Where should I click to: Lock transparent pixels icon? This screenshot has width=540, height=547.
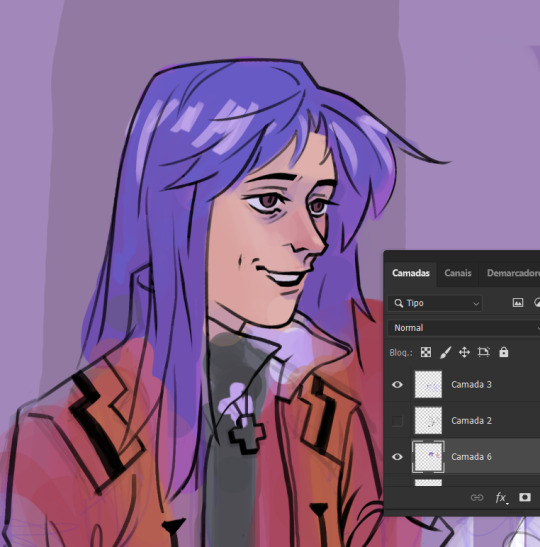point(426,352)
